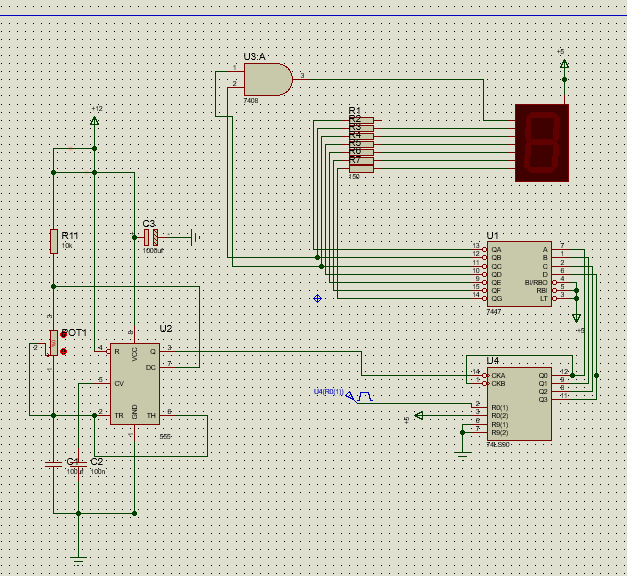Screen dimensions: 627x576
Task: Click the 7-segment display component
Action: coord(542,143)
